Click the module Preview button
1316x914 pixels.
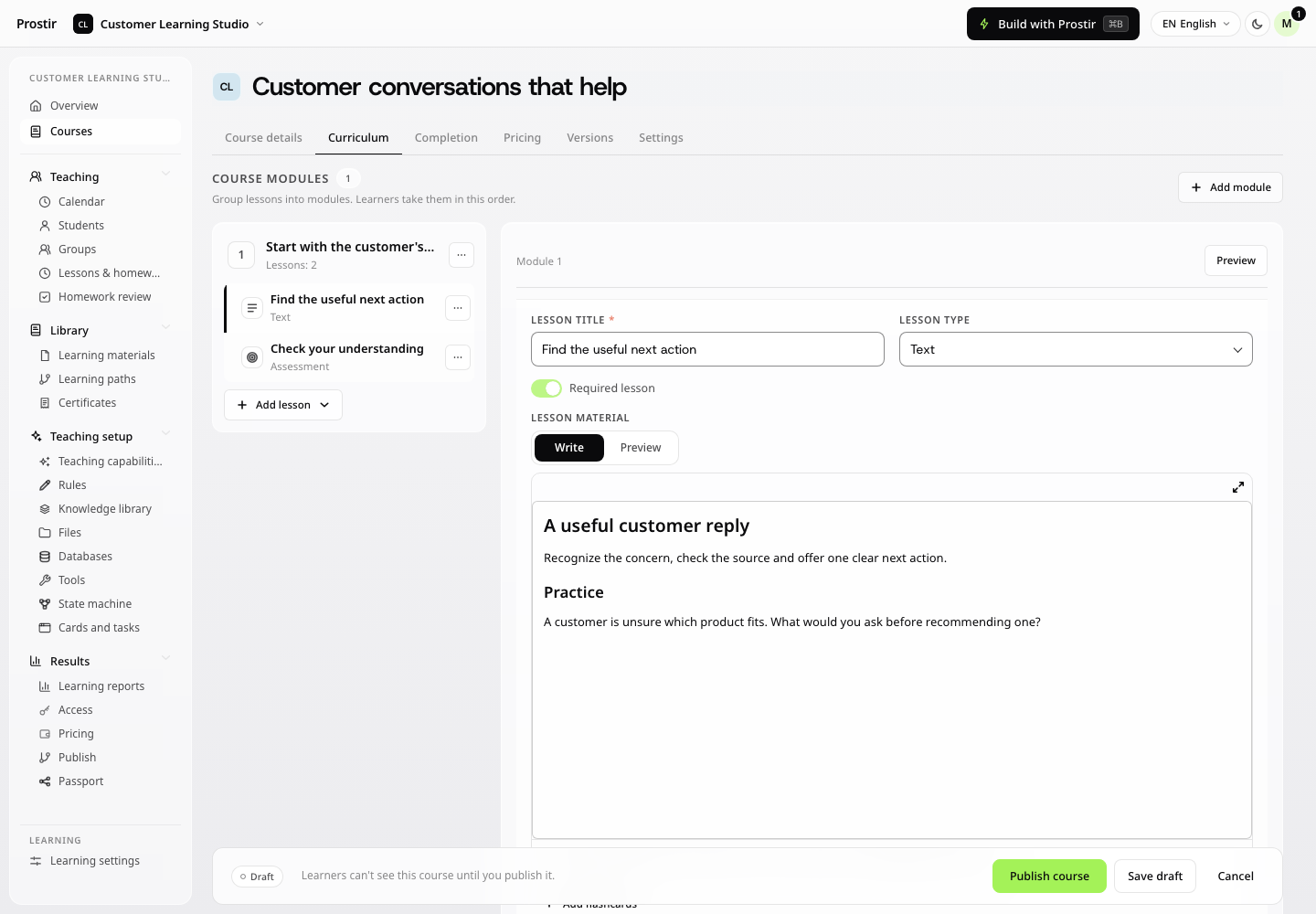[x=1236, y=260]
